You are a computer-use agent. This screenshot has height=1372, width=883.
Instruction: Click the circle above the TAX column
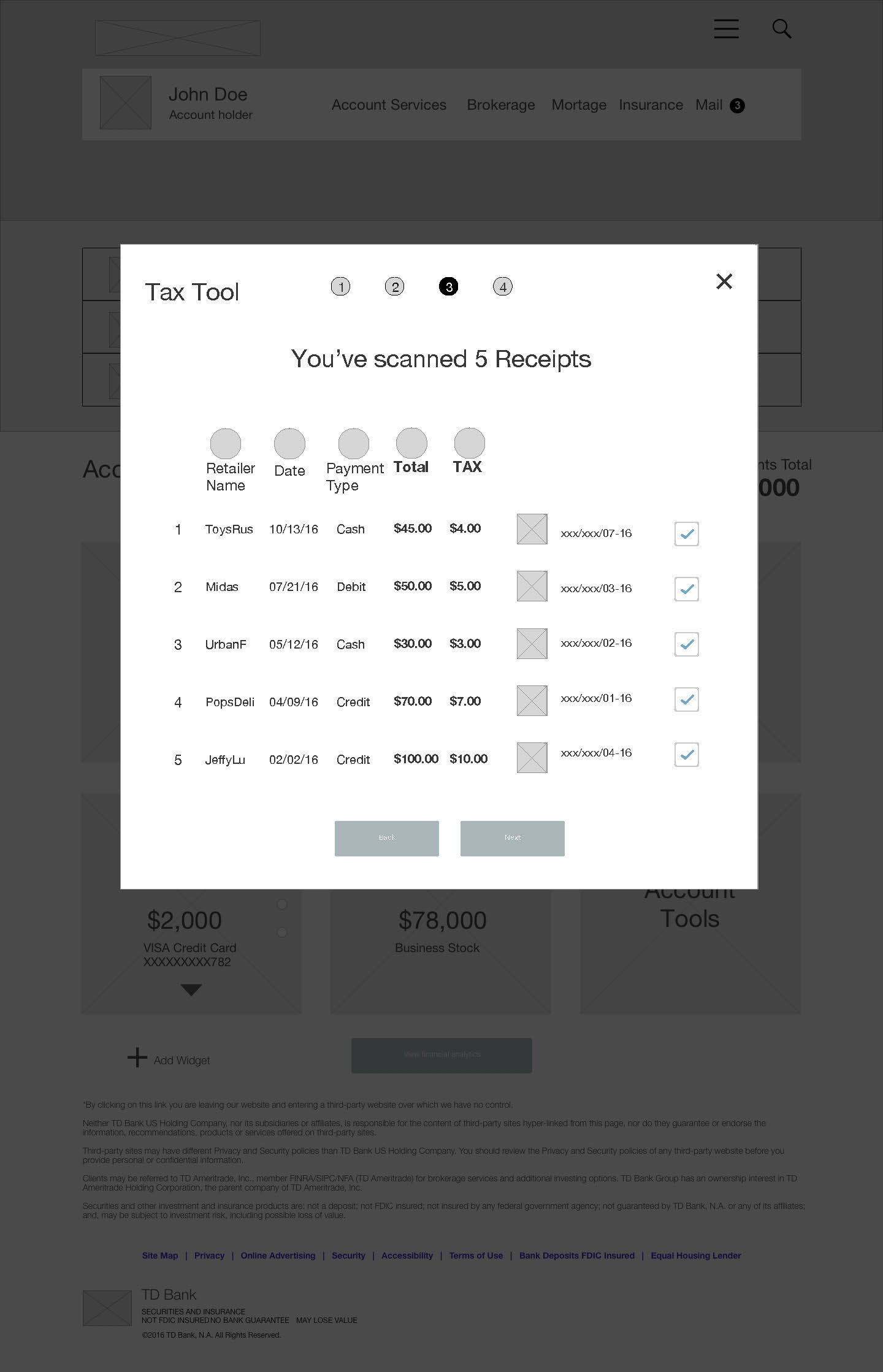click(x=469, y=443)
